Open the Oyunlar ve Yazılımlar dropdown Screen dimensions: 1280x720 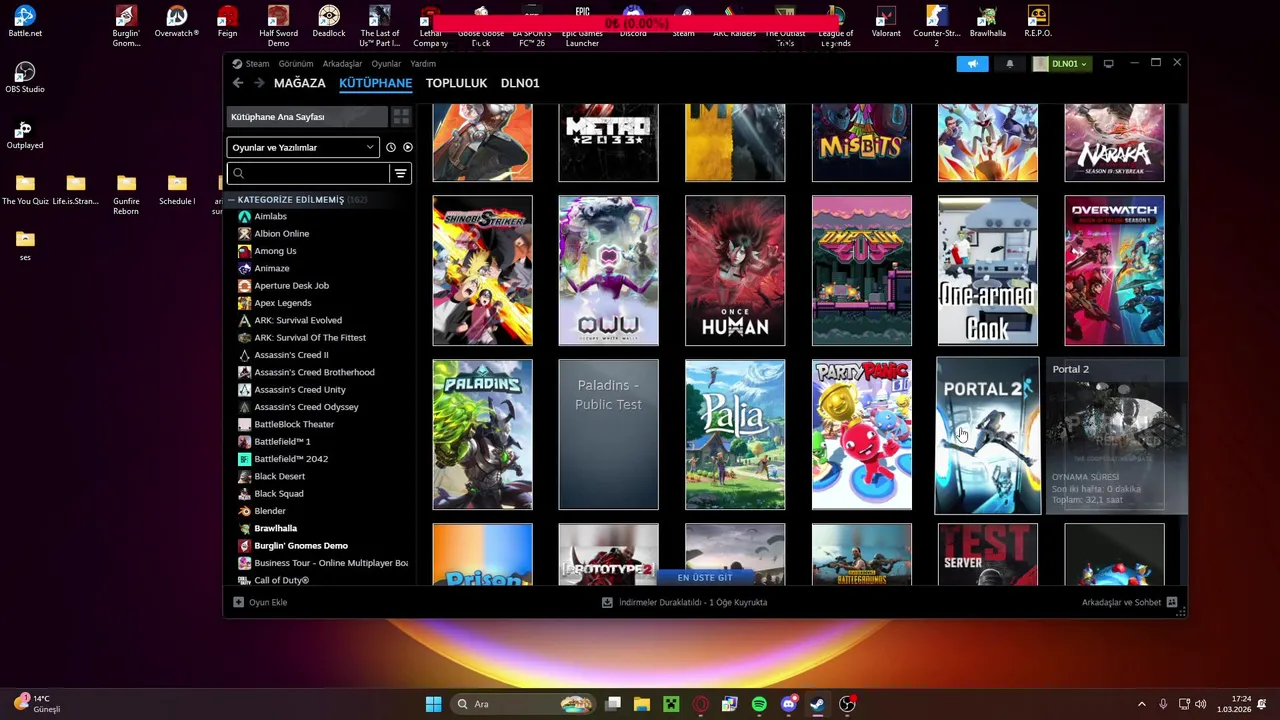click(x=303, y=147)
